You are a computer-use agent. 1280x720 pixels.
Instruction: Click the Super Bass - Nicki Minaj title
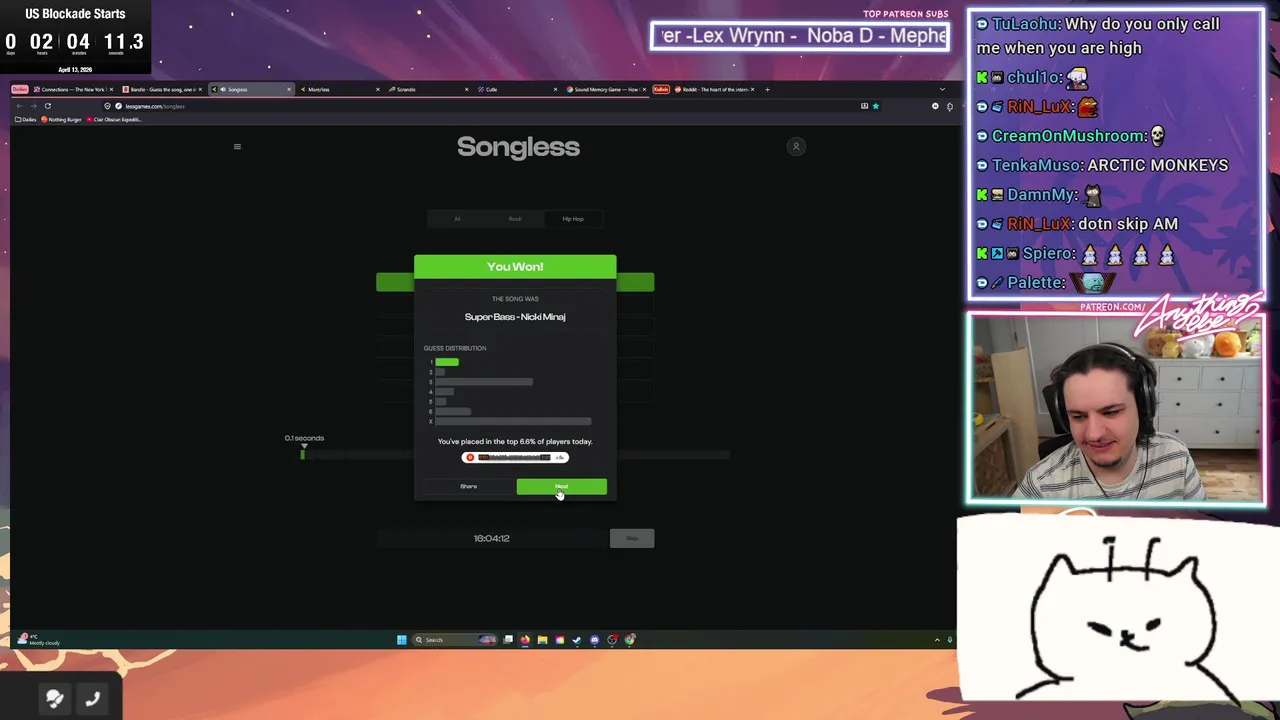click(515, 317)
